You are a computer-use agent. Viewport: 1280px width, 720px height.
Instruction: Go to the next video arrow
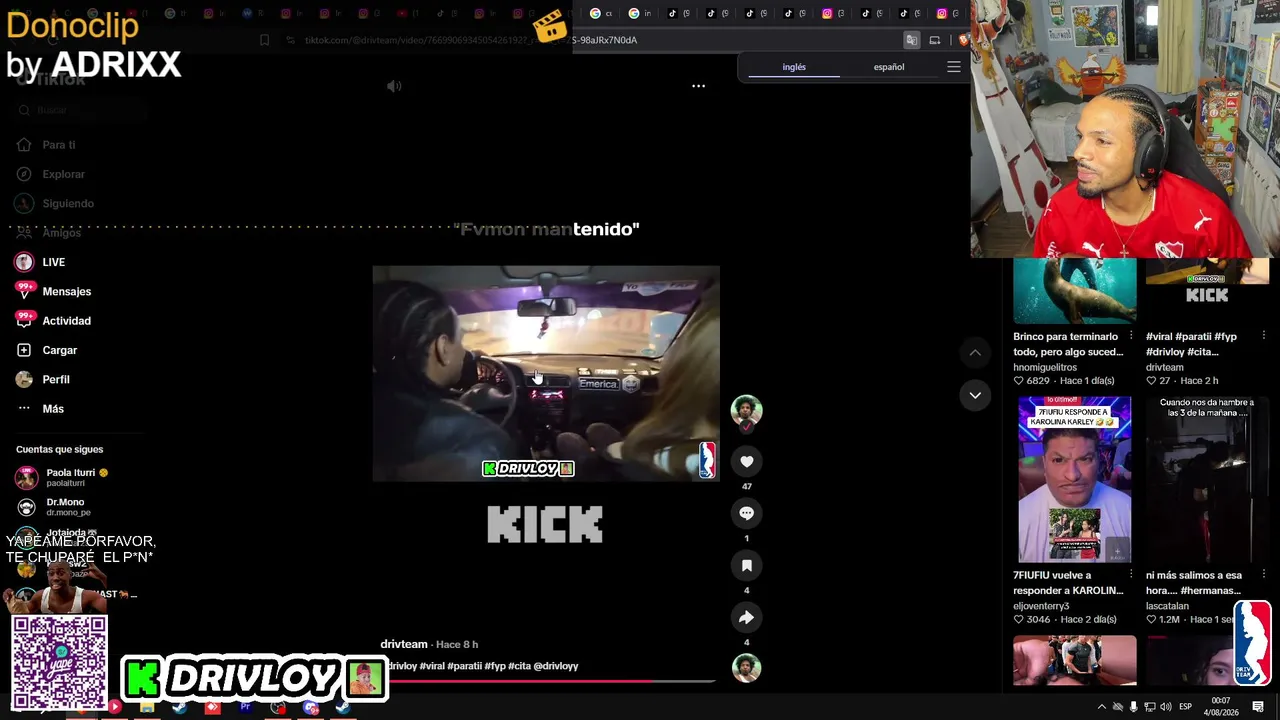(975, 395)
